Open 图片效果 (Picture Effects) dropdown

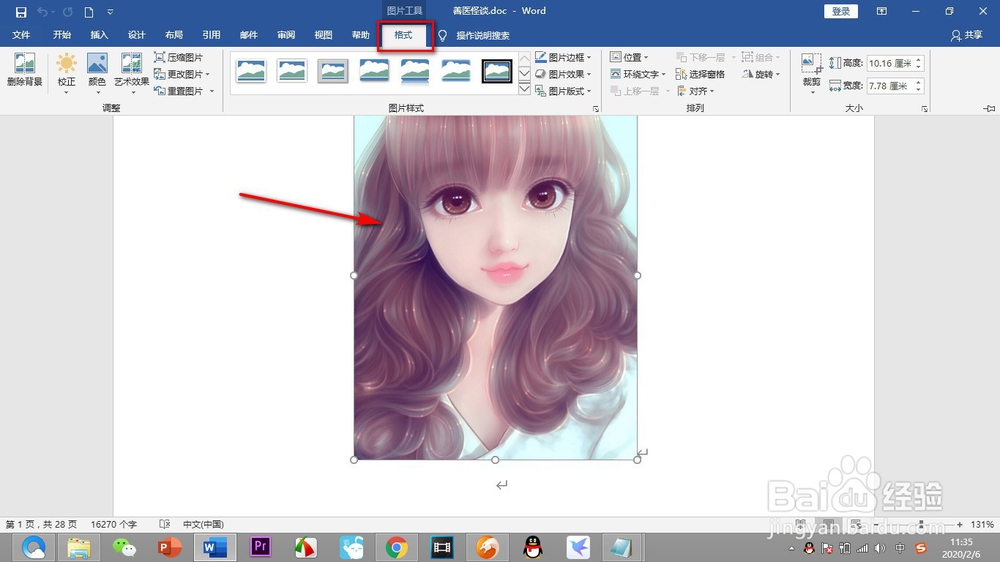pyautogui.click(x=563, y=74)
